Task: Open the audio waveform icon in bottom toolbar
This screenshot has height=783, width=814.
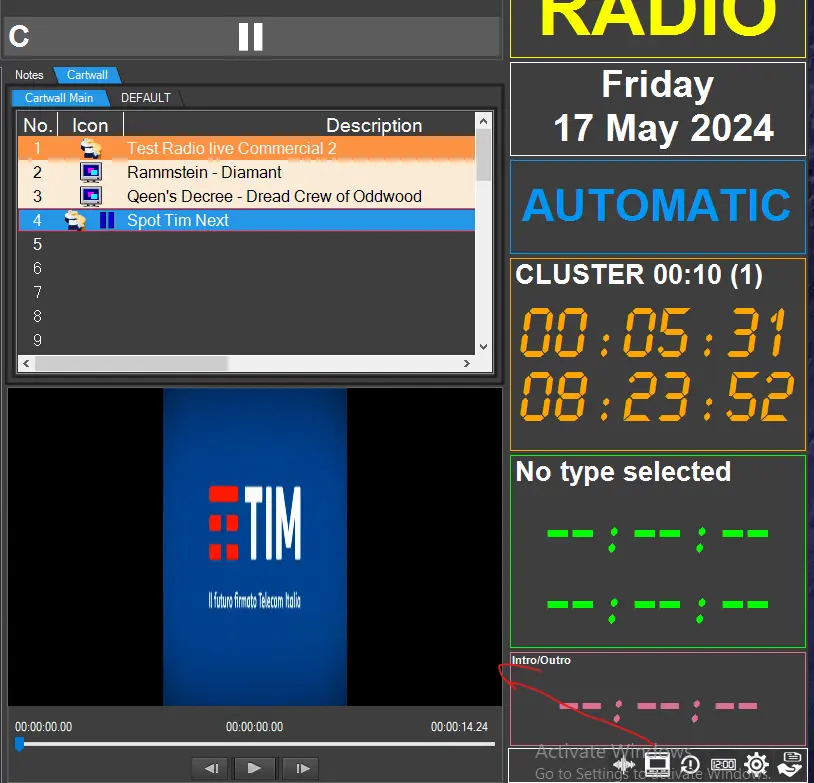Action: tap(623, 764)
